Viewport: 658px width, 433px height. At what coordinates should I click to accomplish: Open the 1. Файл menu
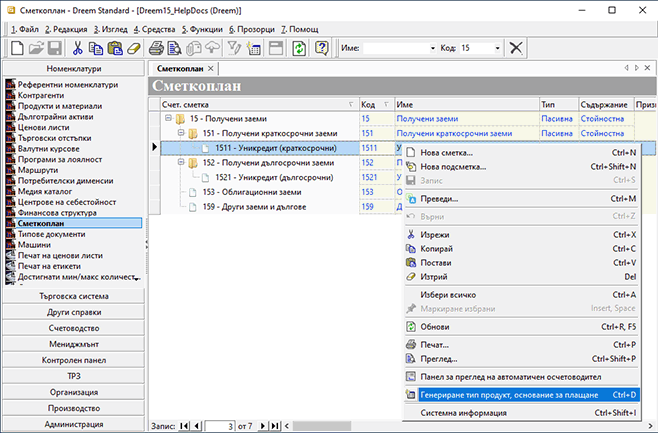click(25, 29)
